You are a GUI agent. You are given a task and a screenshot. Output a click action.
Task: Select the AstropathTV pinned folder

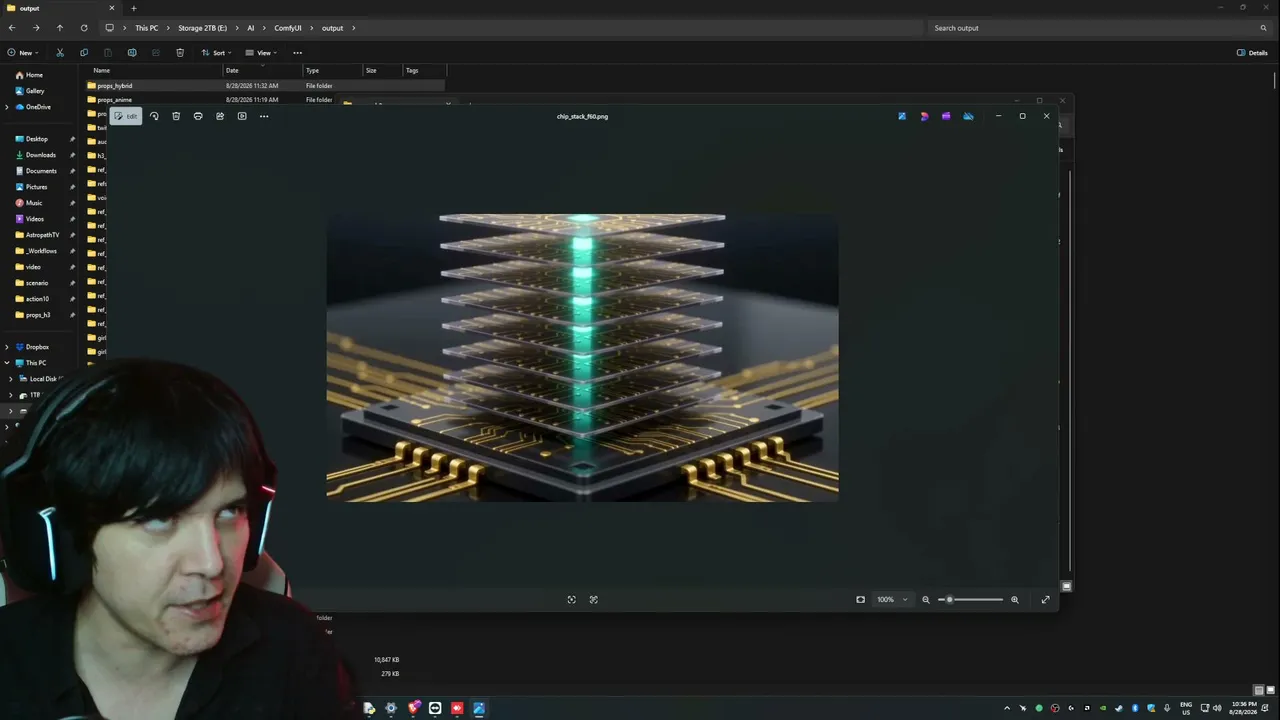tap(42, 235)
